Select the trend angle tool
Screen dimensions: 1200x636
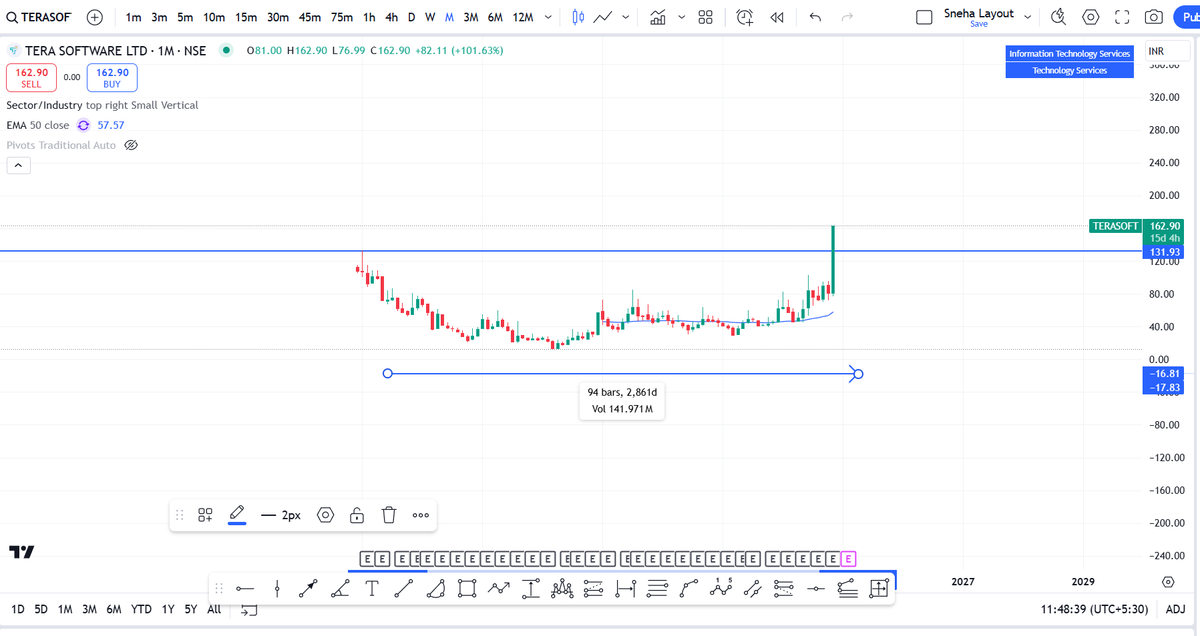click(x=340, y=589)
